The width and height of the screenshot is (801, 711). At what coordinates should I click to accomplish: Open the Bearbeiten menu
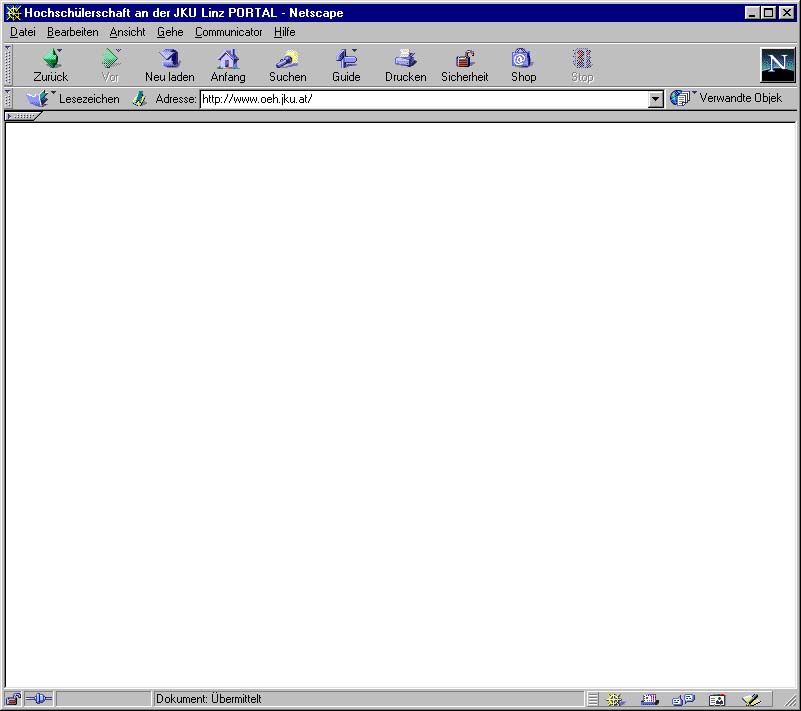click(73, 32)
